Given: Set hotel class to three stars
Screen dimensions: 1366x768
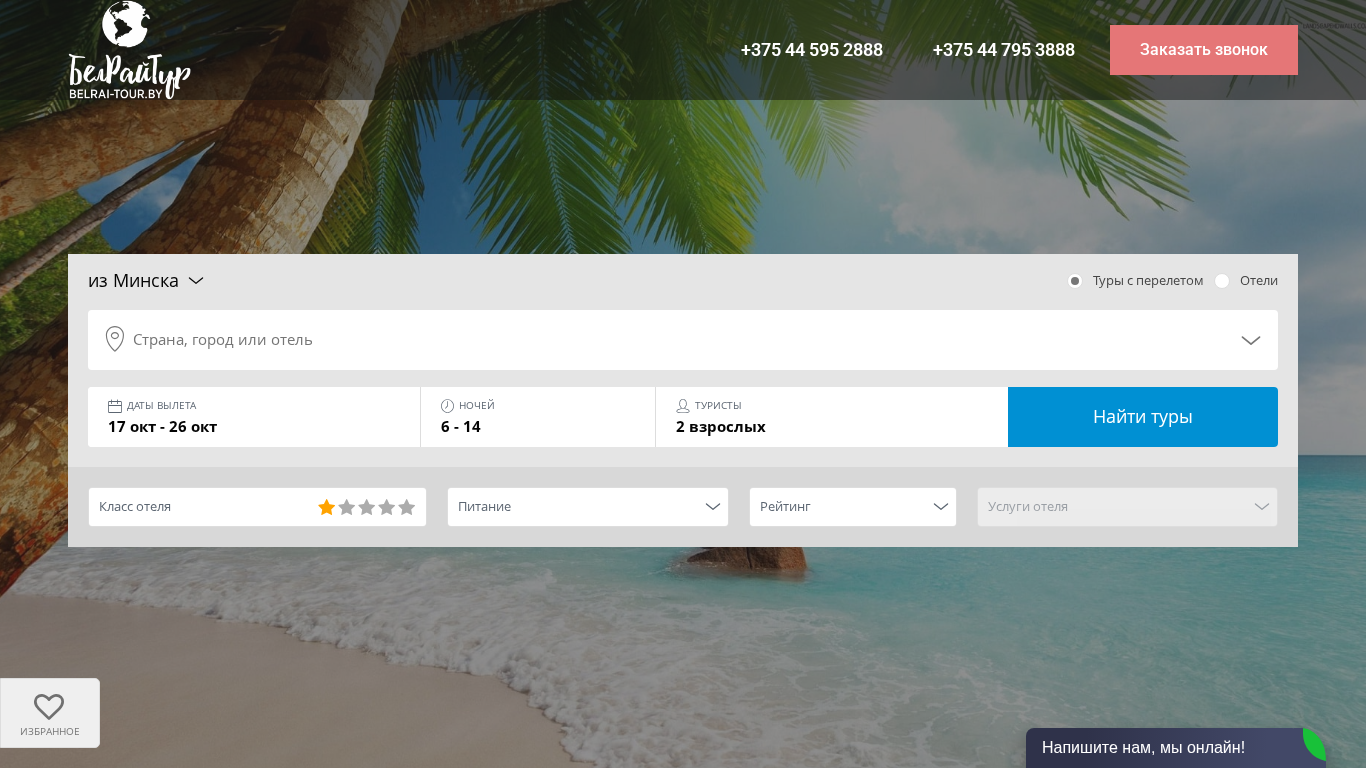Looking at the screenshot, I should point(367,507).
